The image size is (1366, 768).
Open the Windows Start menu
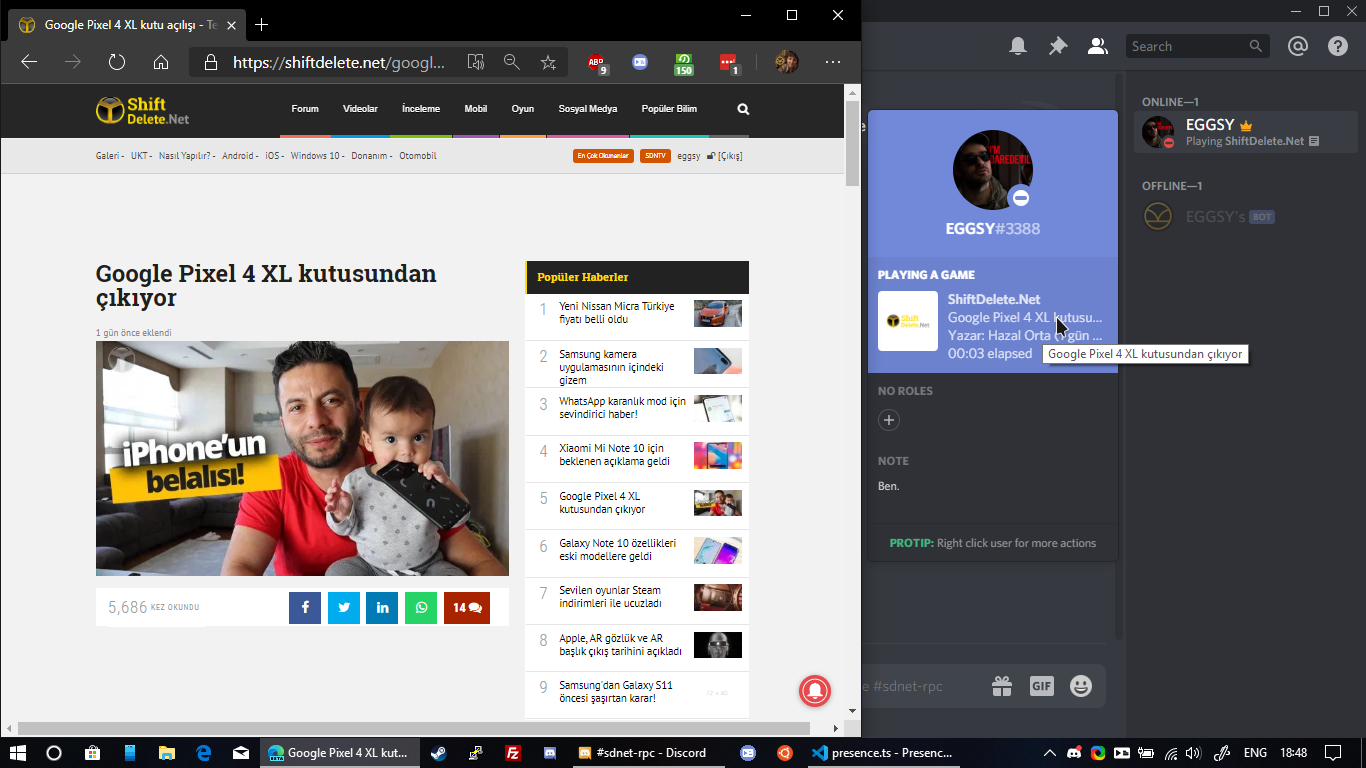click(17, 753)
